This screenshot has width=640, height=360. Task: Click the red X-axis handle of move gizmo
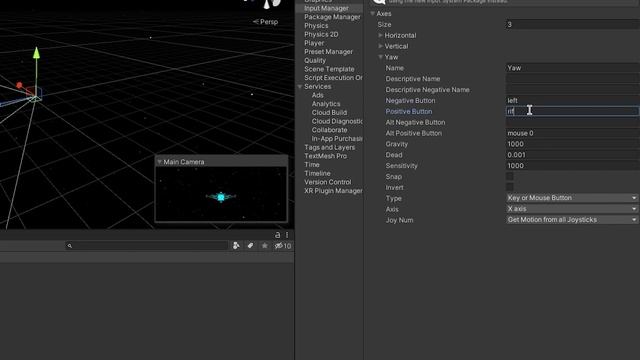tap(19, 85)
